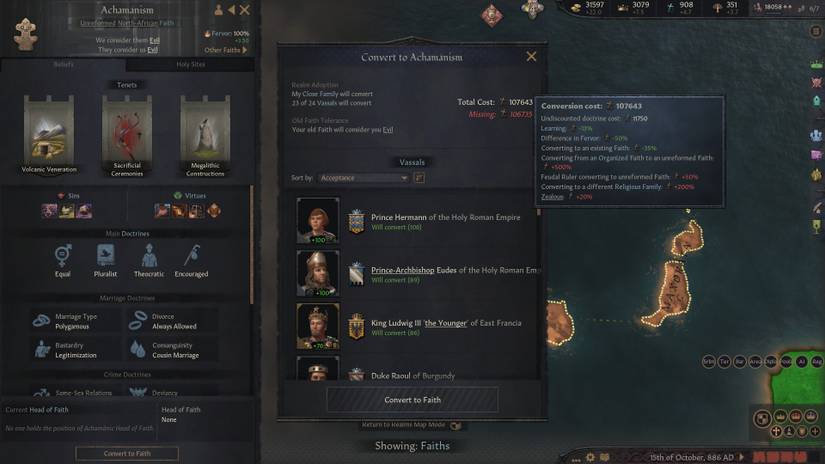Click the Polygamous marriage type icon

pos(42,321)
